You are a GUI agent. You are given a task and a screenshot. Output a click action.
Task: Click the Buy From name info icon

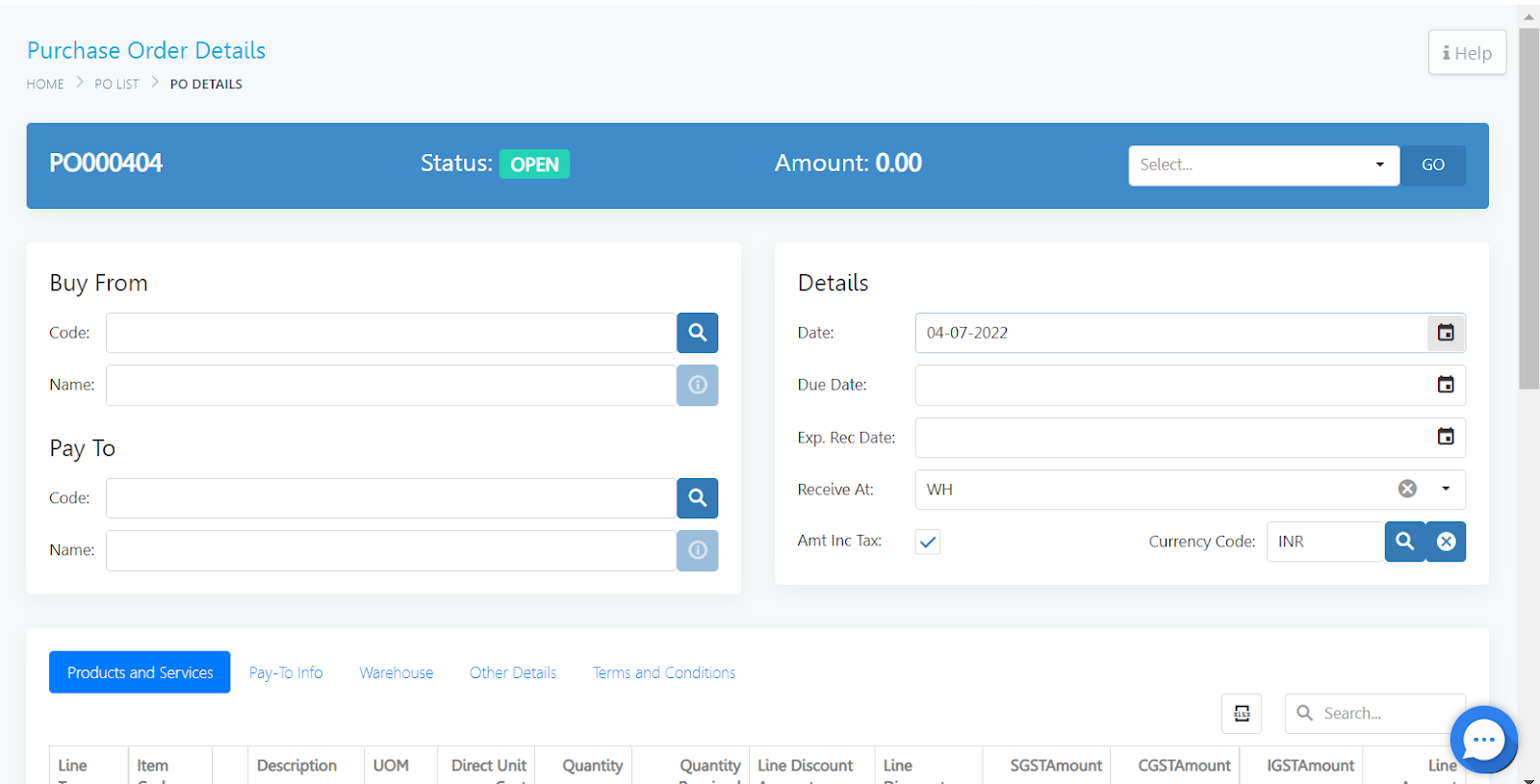coord(698,385)
